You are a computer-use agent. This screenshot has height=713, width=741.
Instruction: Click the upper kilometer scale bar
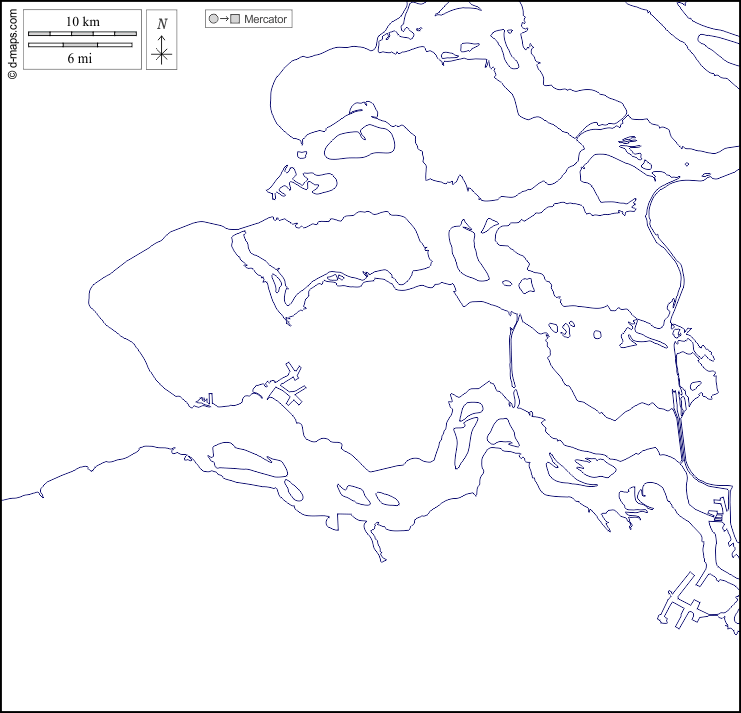(82, 34)
